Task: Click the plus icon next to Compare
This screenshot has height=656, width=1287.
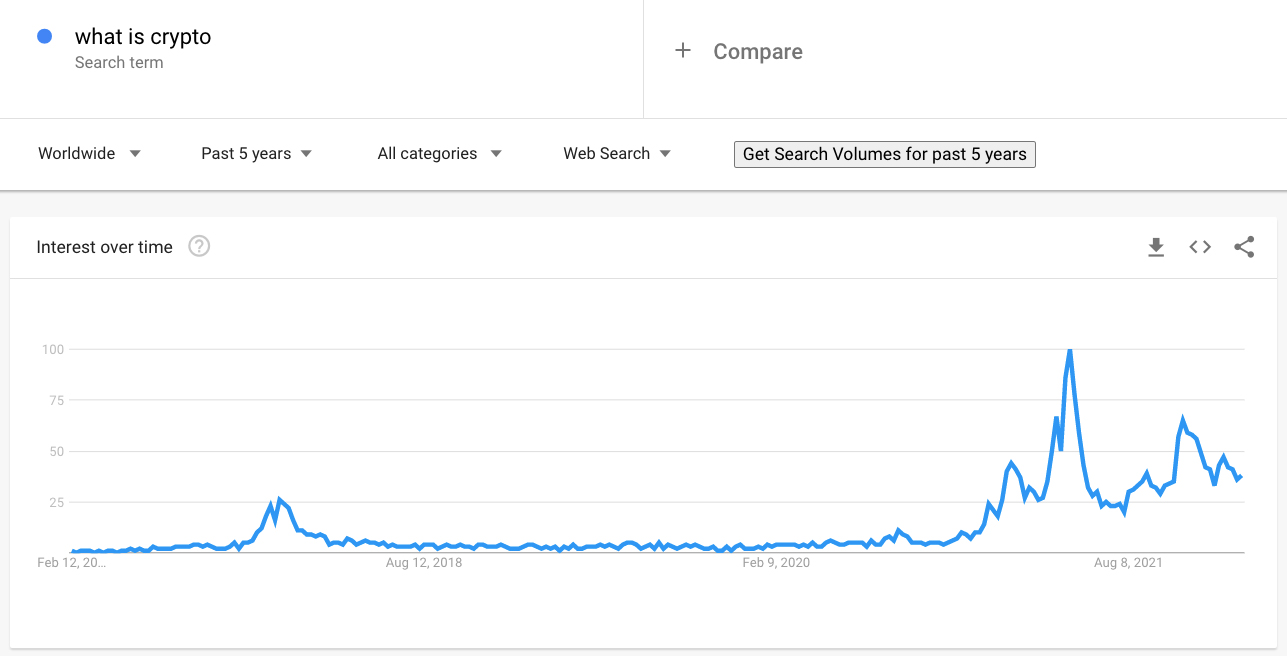Action: [683, 50]
